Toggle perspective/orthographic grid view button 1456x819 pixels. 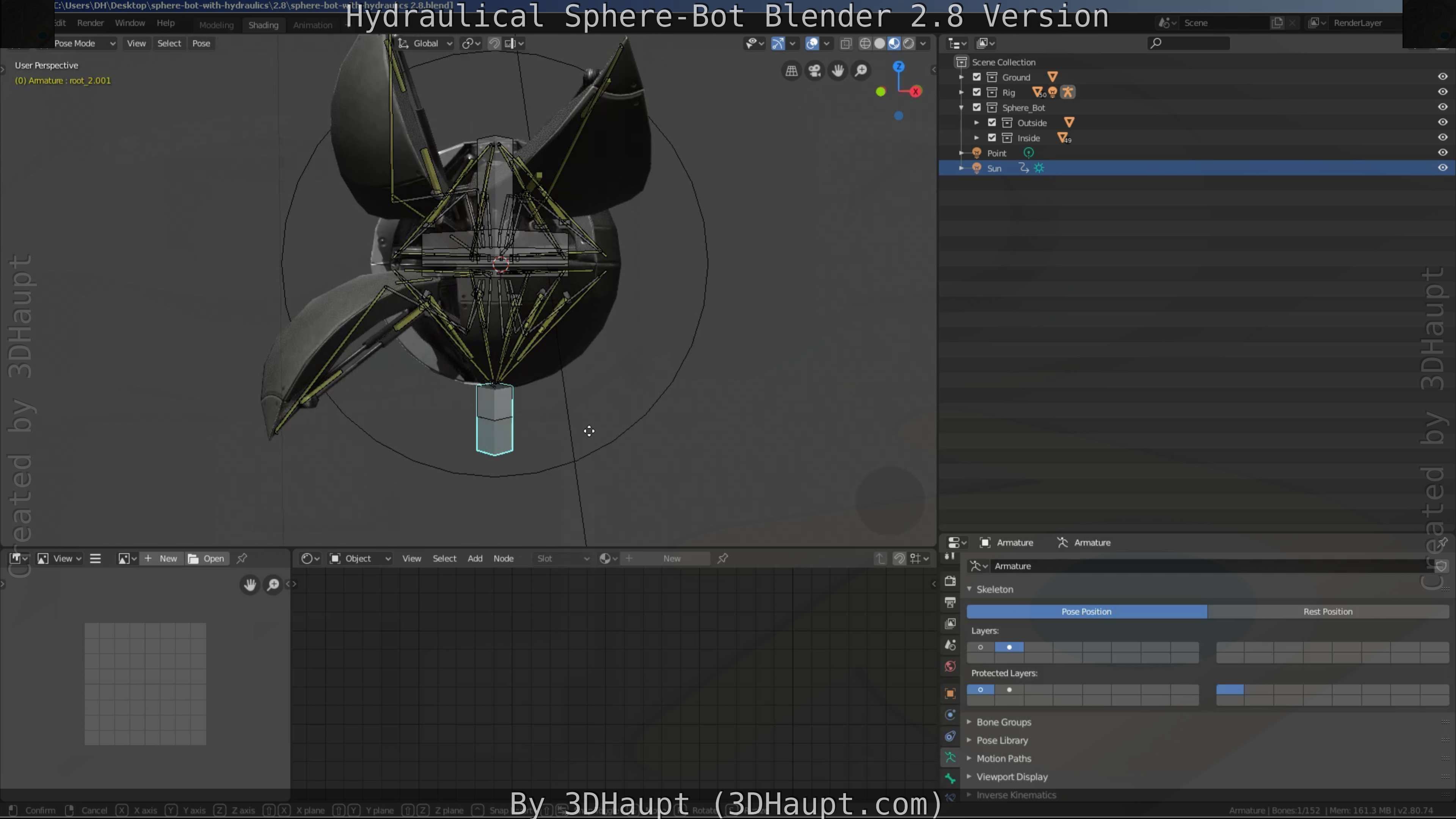click(x=791, y=71)
